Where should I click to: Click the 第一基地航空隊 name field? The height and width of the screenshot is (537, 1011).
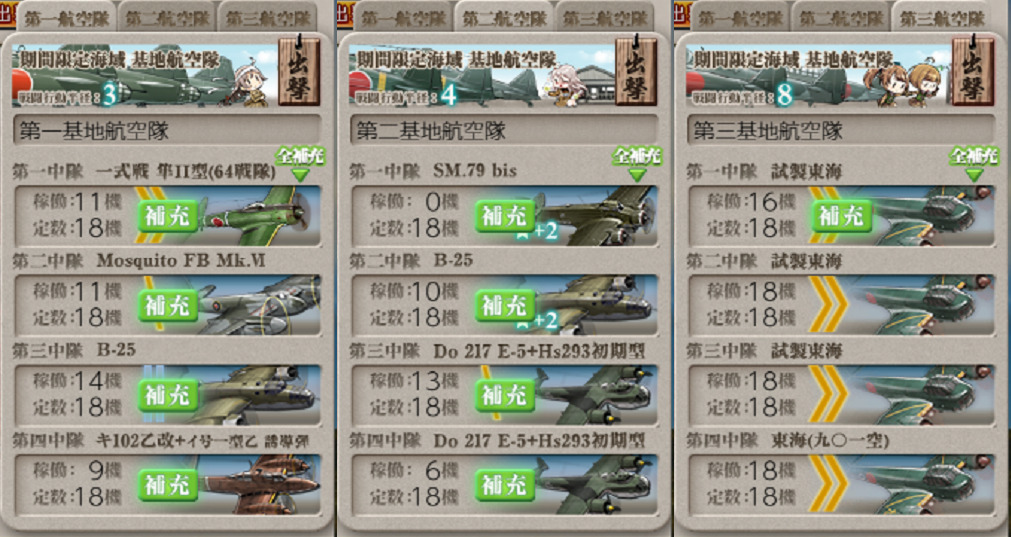point(167,131)
